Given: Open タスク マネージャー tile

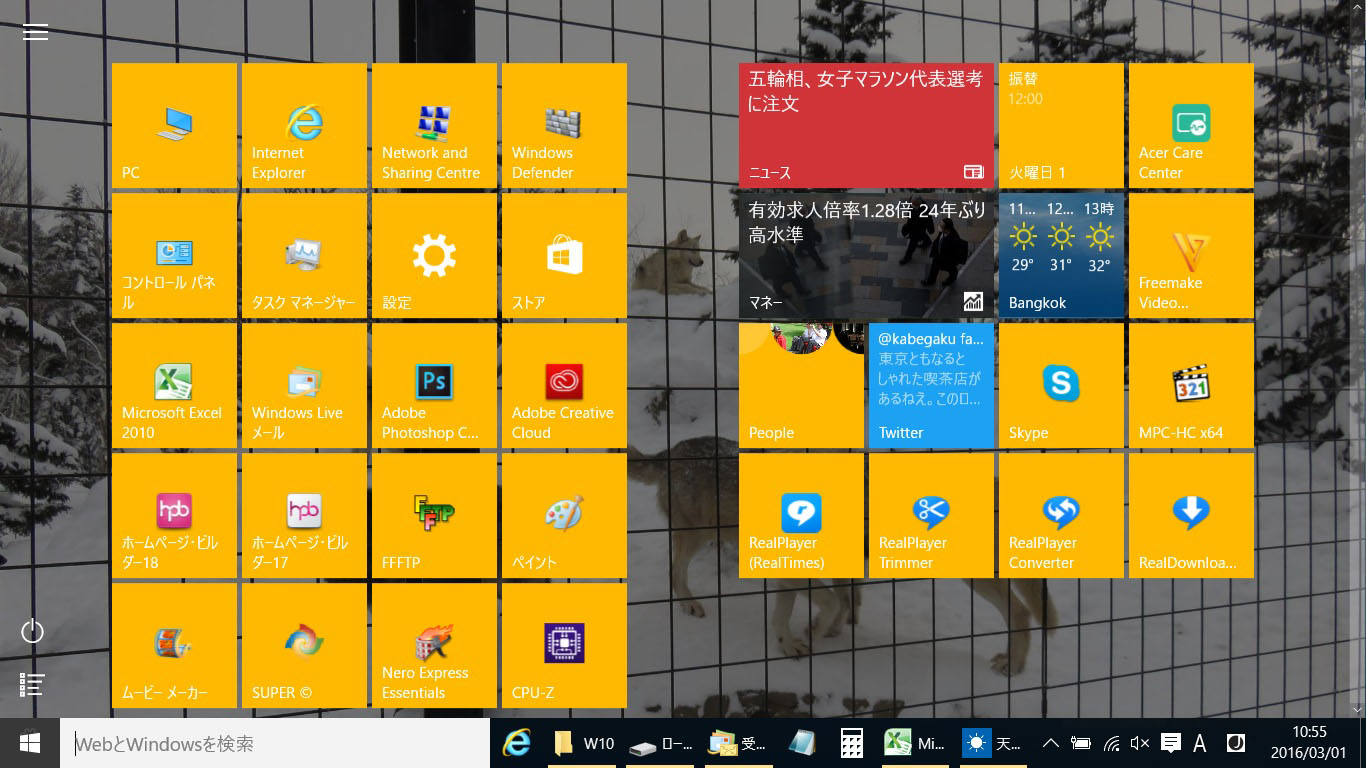Looking at the screenshot, I should [x=304, y=255].
